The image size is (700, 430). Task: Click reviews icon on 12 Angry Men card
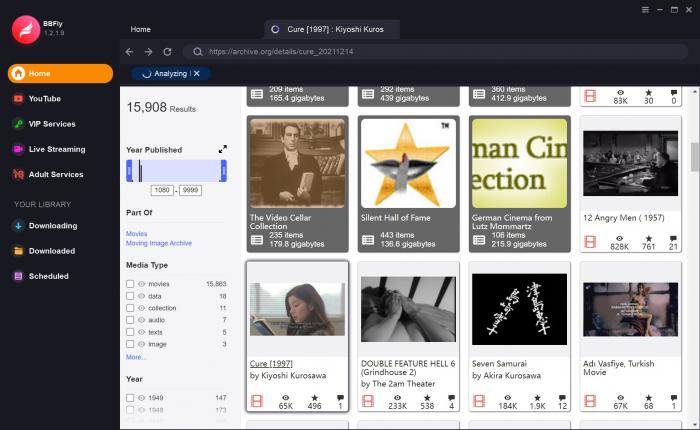click(673, 238)
